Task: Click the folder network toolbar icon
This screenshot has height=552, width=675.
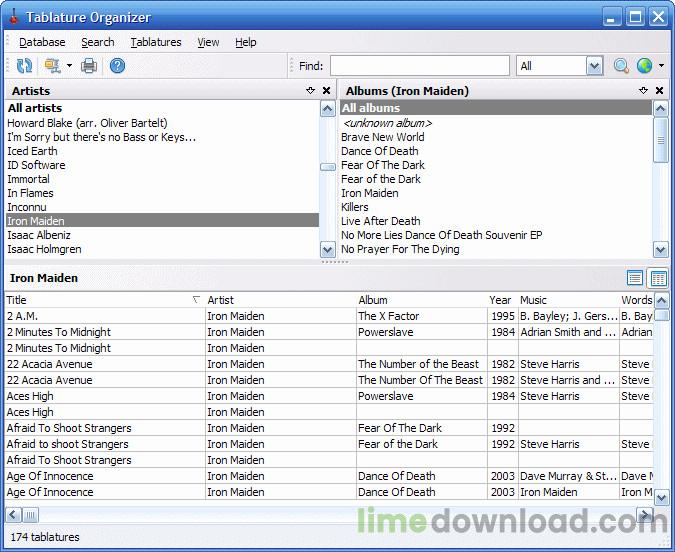Action: tap(53, 66)
